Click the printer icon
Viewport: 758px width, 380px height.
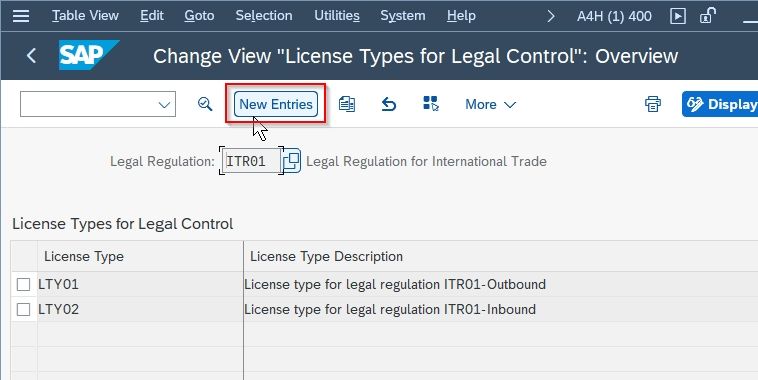tap(653, 104)
